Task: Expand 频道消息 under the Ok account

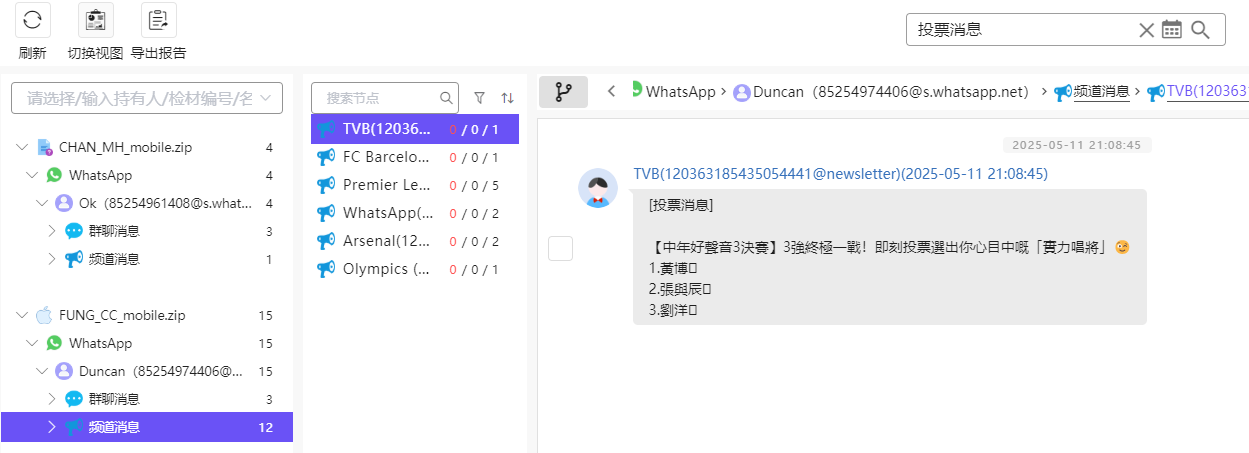Action: [x=52, y=259]
